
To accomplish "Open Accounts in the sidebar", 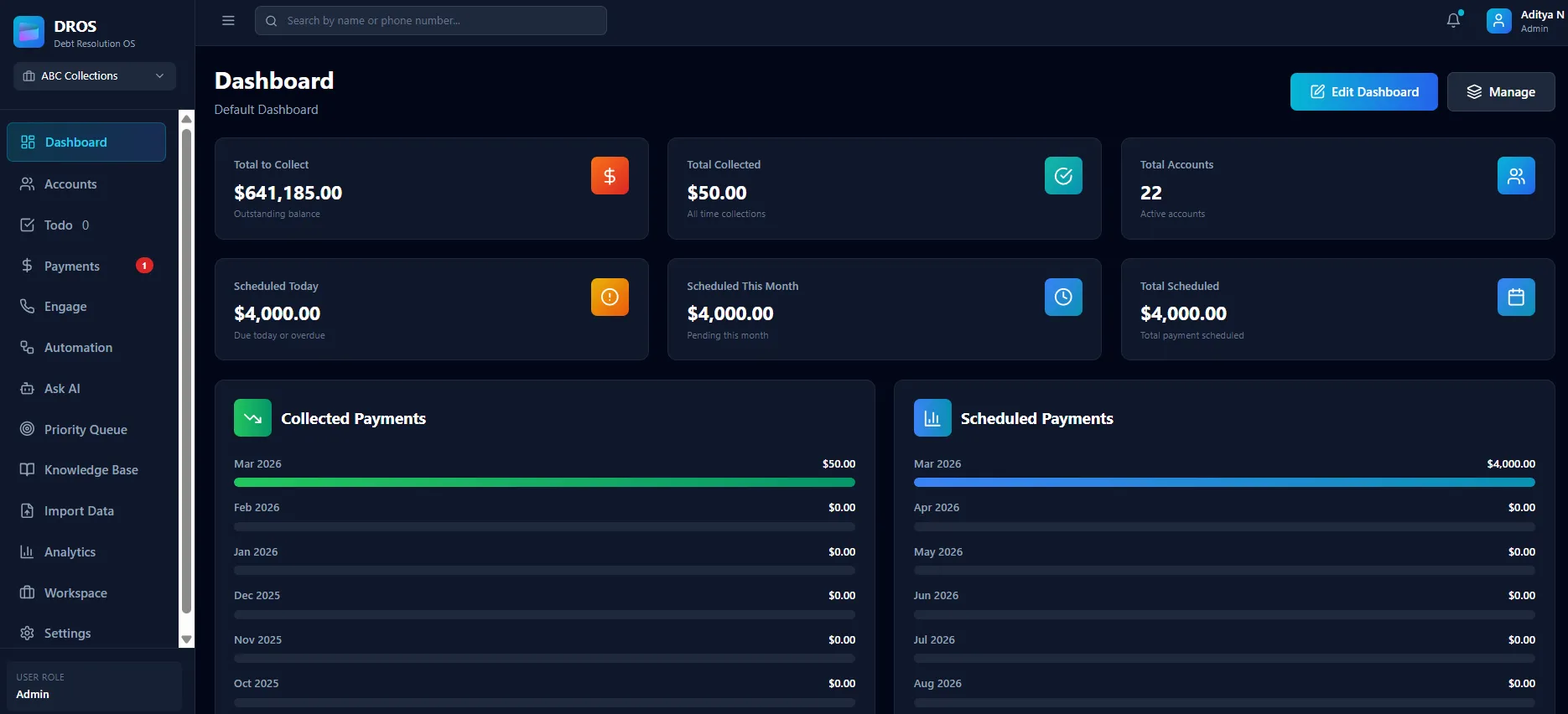I will 86,184.
